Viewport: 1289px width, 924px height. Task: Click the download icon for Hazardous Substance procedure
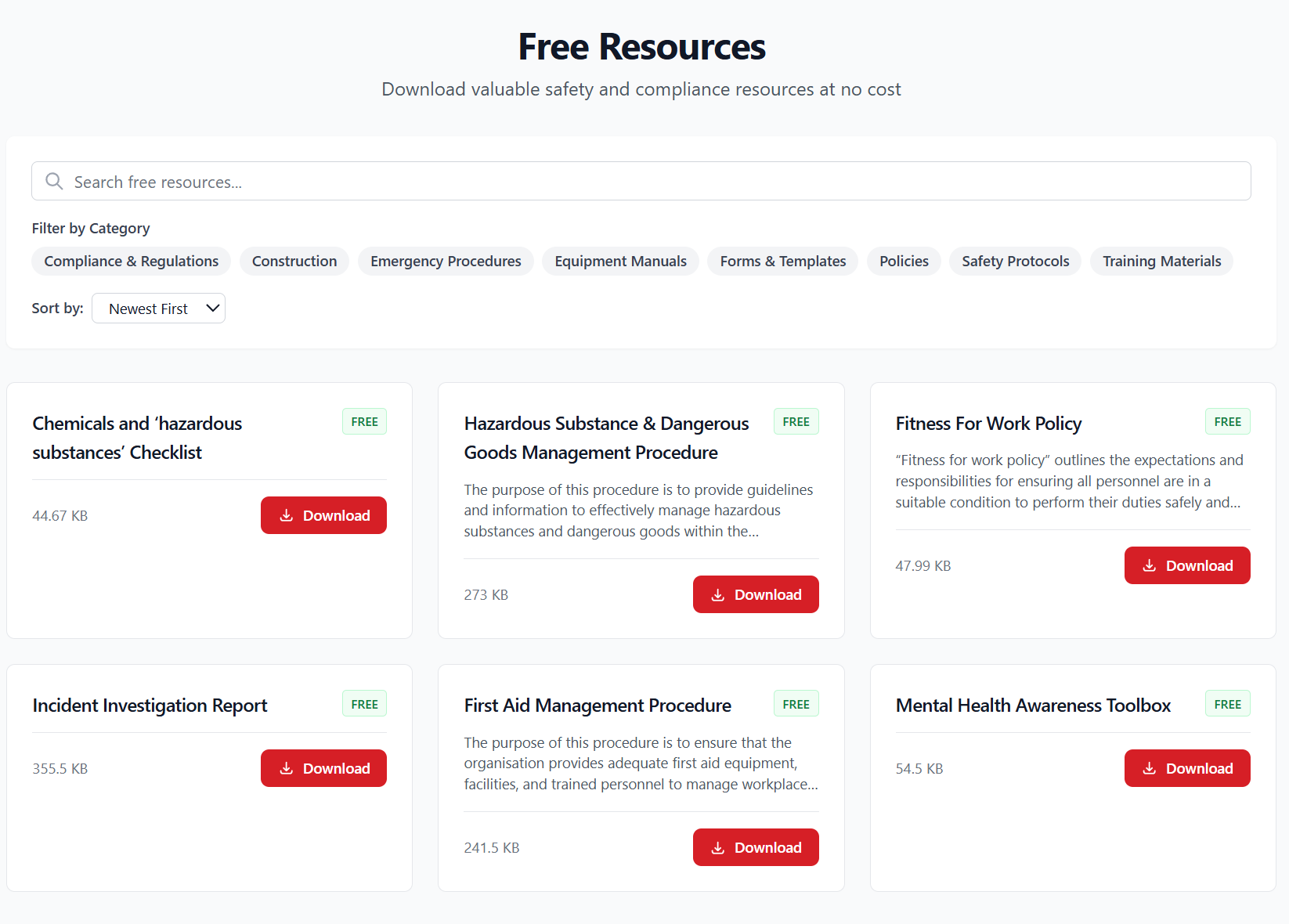(x=718, y=594)
